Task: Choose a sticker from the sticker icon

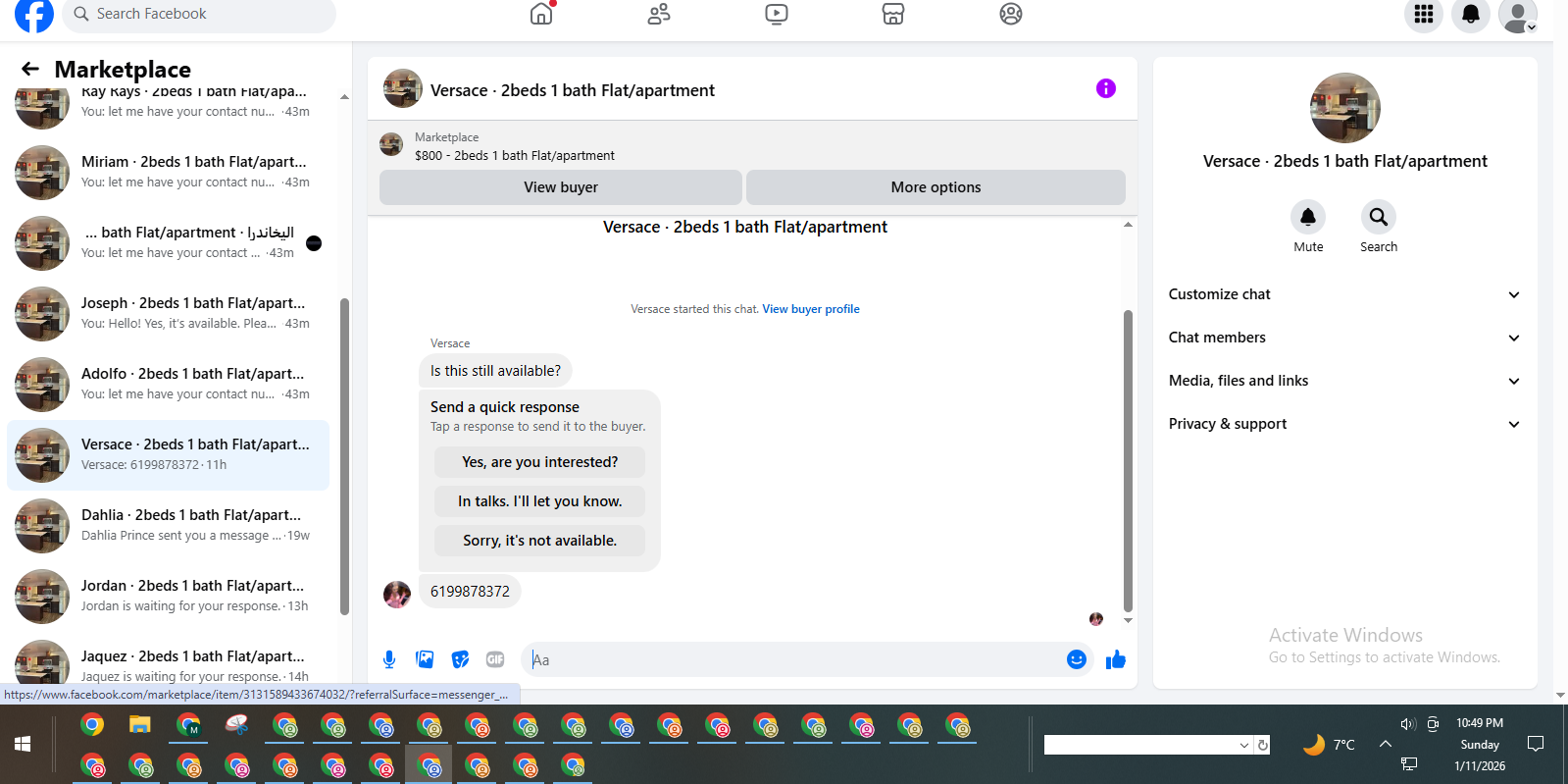Action: 460,659
